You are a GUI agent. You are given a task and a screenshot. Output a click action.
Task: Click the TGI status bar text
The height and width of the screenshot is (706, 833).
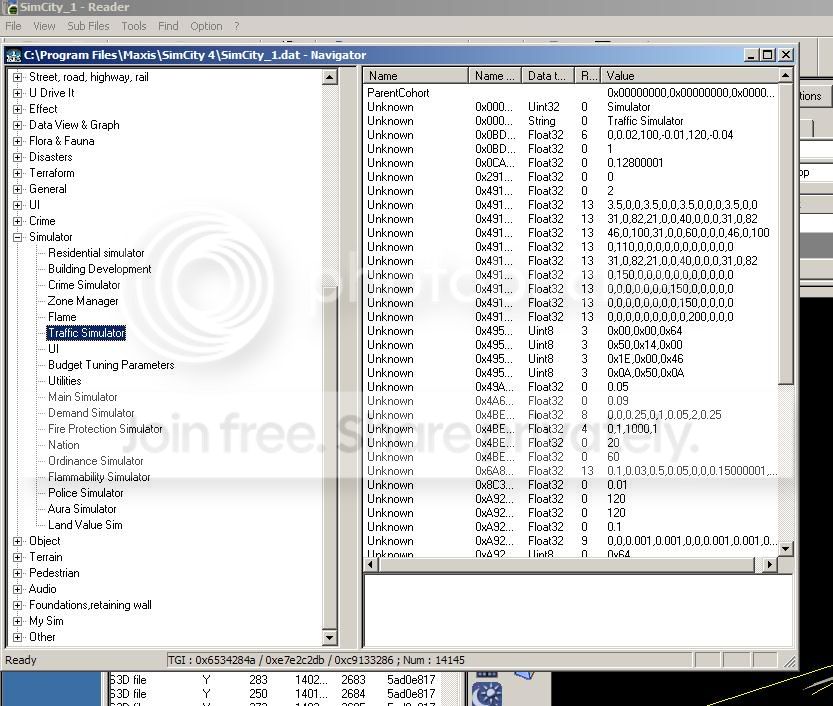[316, 660]
